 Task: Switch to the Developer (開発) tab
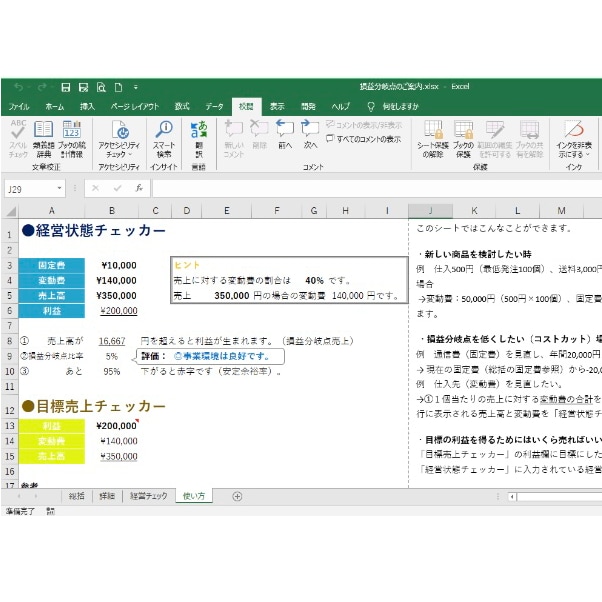coord(308,106)
